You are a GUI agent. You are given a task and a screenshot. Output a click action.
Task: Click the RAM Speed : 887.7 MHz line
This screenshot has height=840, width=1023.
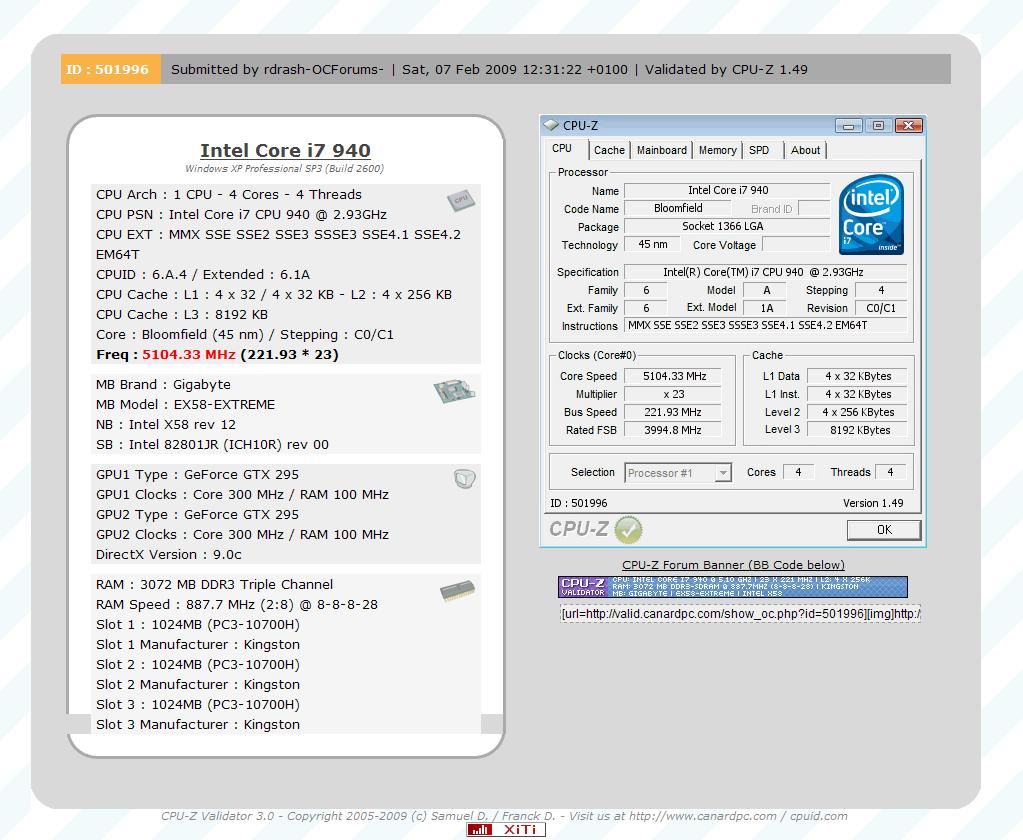point(237,605)
